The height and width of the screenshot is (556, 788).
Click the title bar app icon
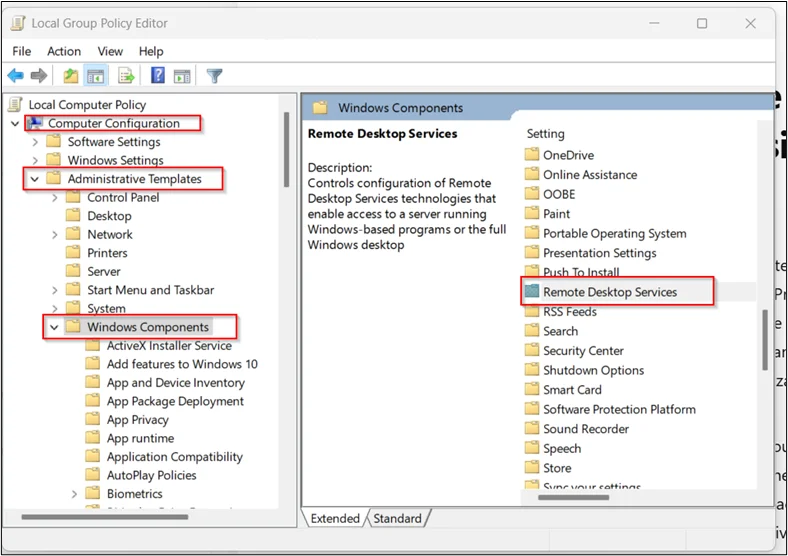click(18, 23)
